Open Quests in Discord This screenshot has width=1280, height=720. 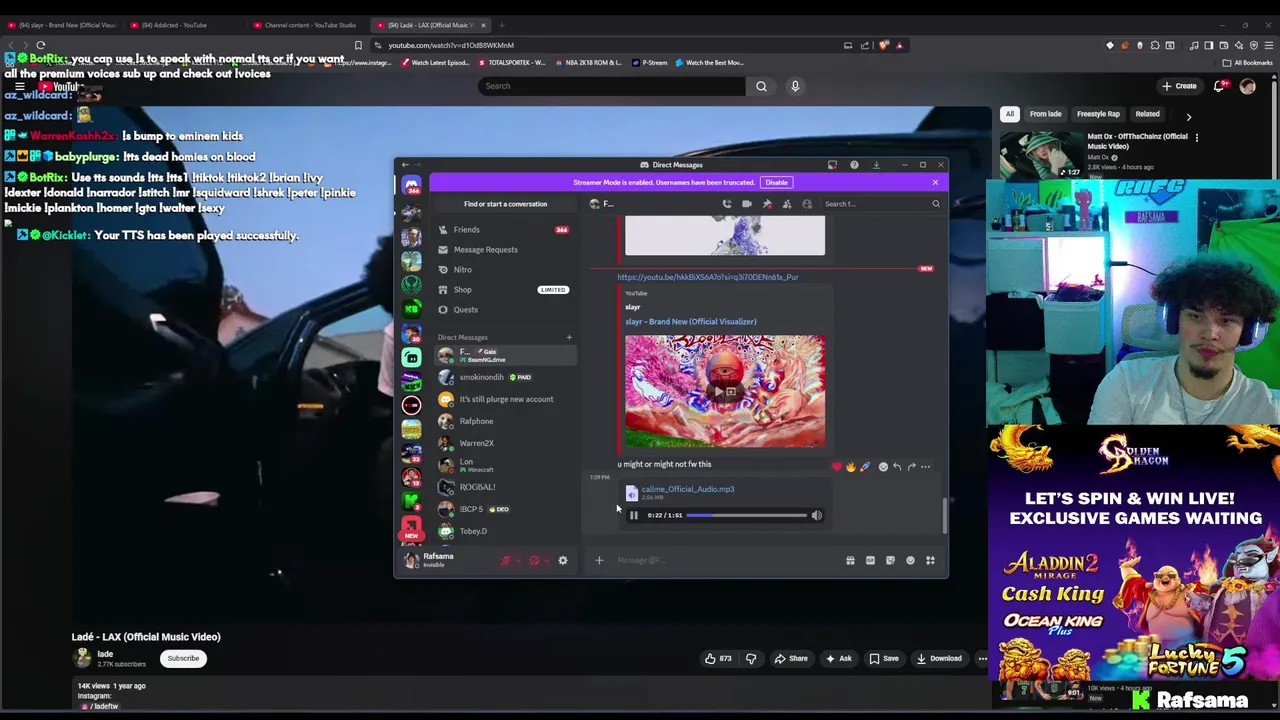click(x=505, y=310)
